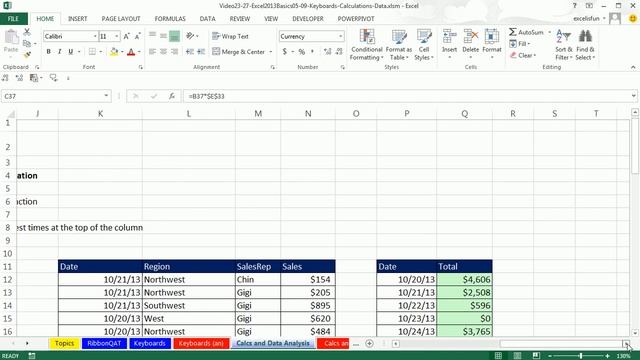Switch to Page Layout view icon
This screenshot has height=360, width=640.
[x=517, y=356]
